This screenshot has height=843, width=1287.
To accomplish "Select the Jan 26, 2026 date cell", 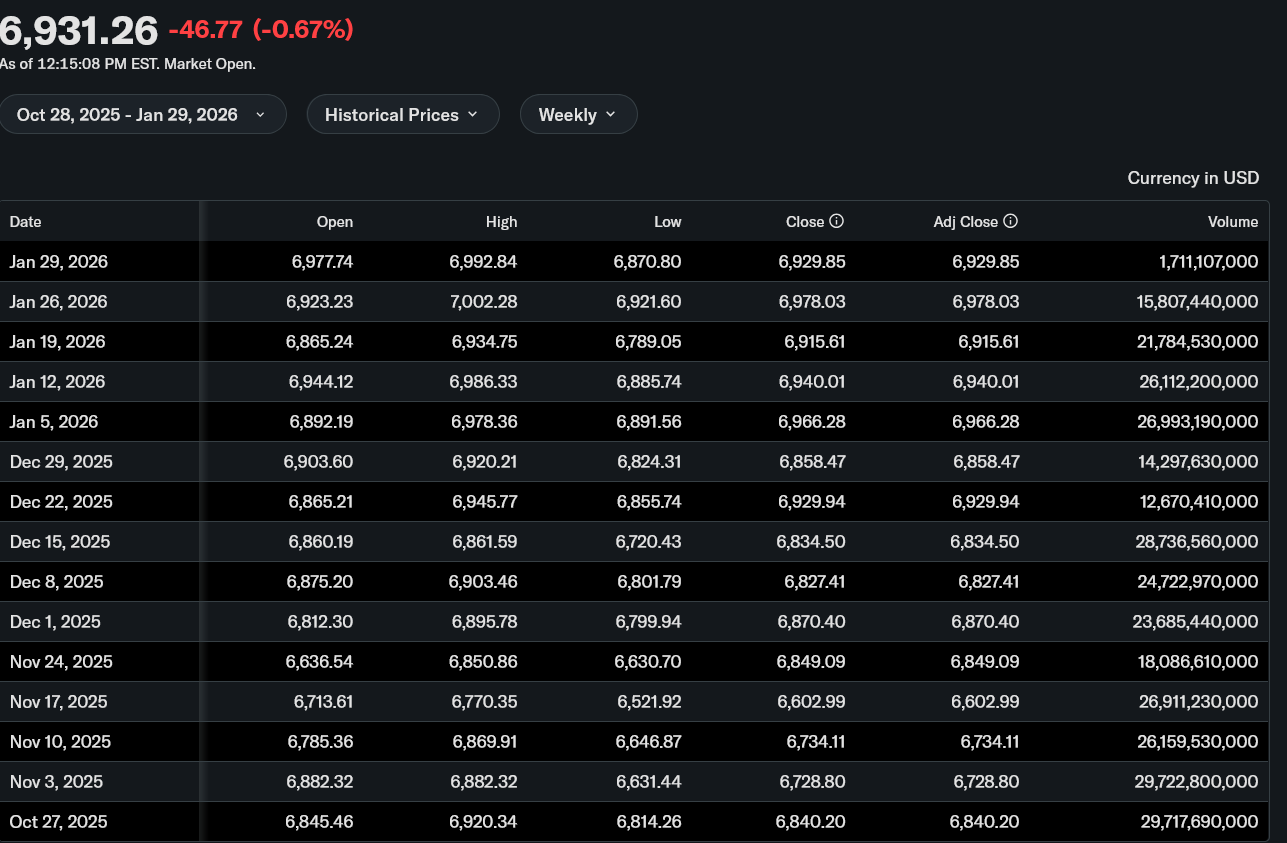I will point(59,302).
